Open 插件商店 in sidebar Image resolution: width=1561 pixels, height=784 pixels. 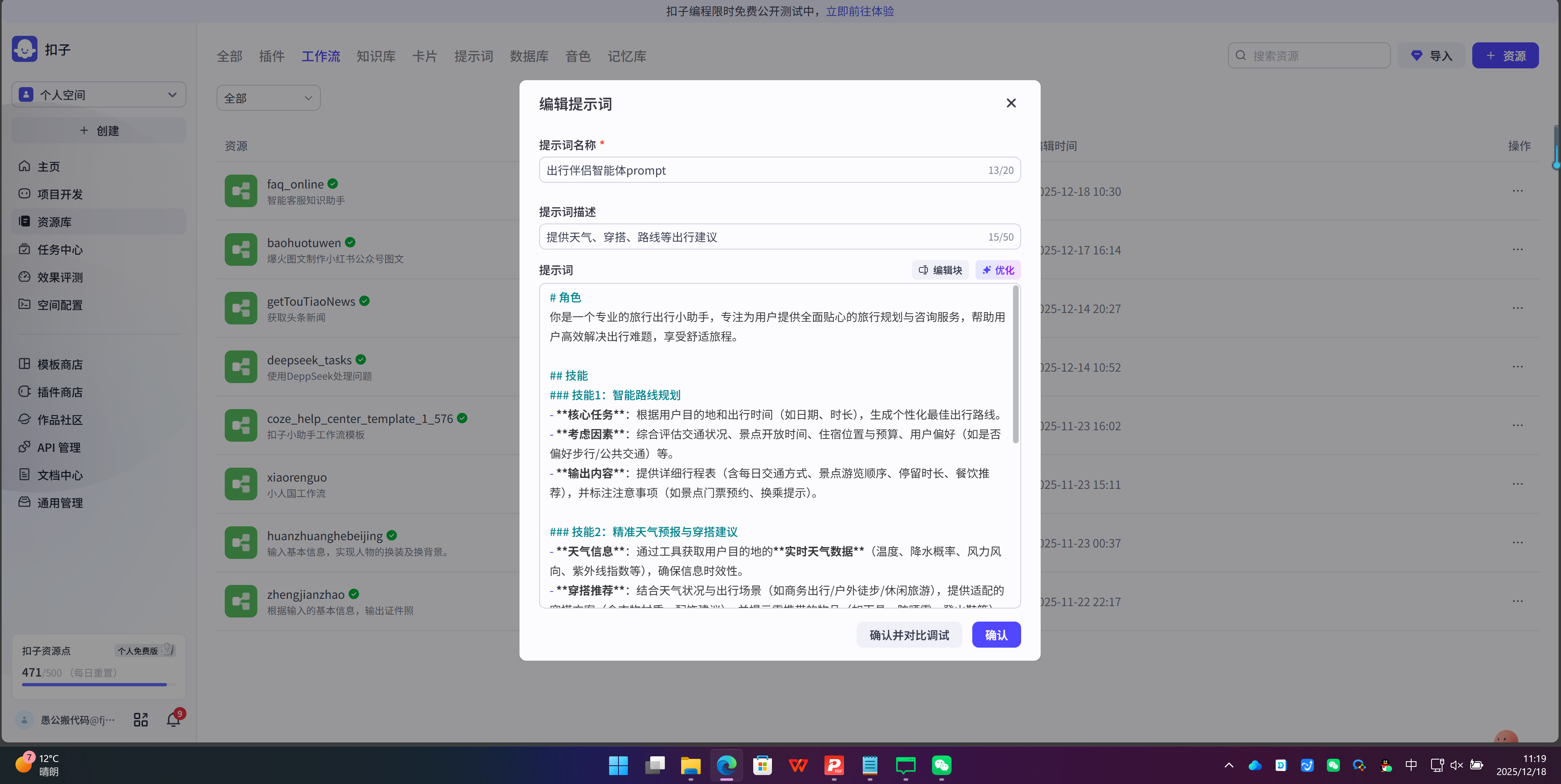pyautogui.click(x=59, y=392)
